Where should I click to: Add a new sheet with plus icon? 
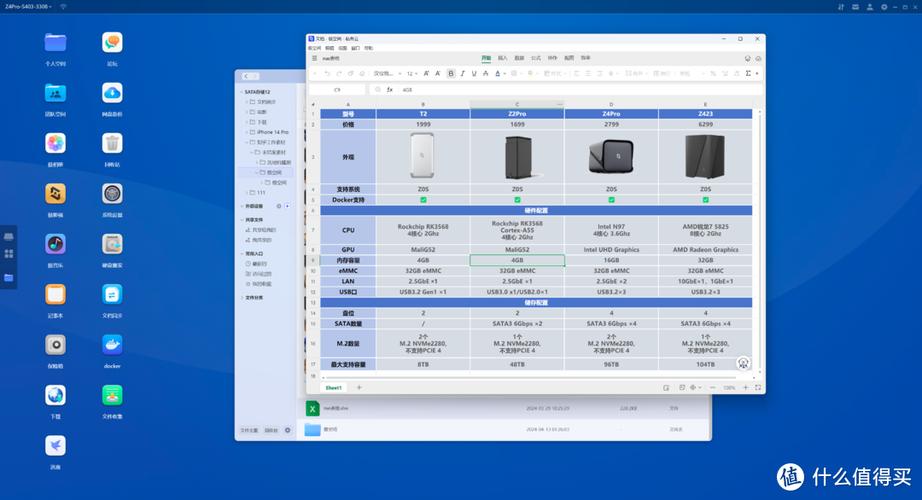[x=359, y=387]
